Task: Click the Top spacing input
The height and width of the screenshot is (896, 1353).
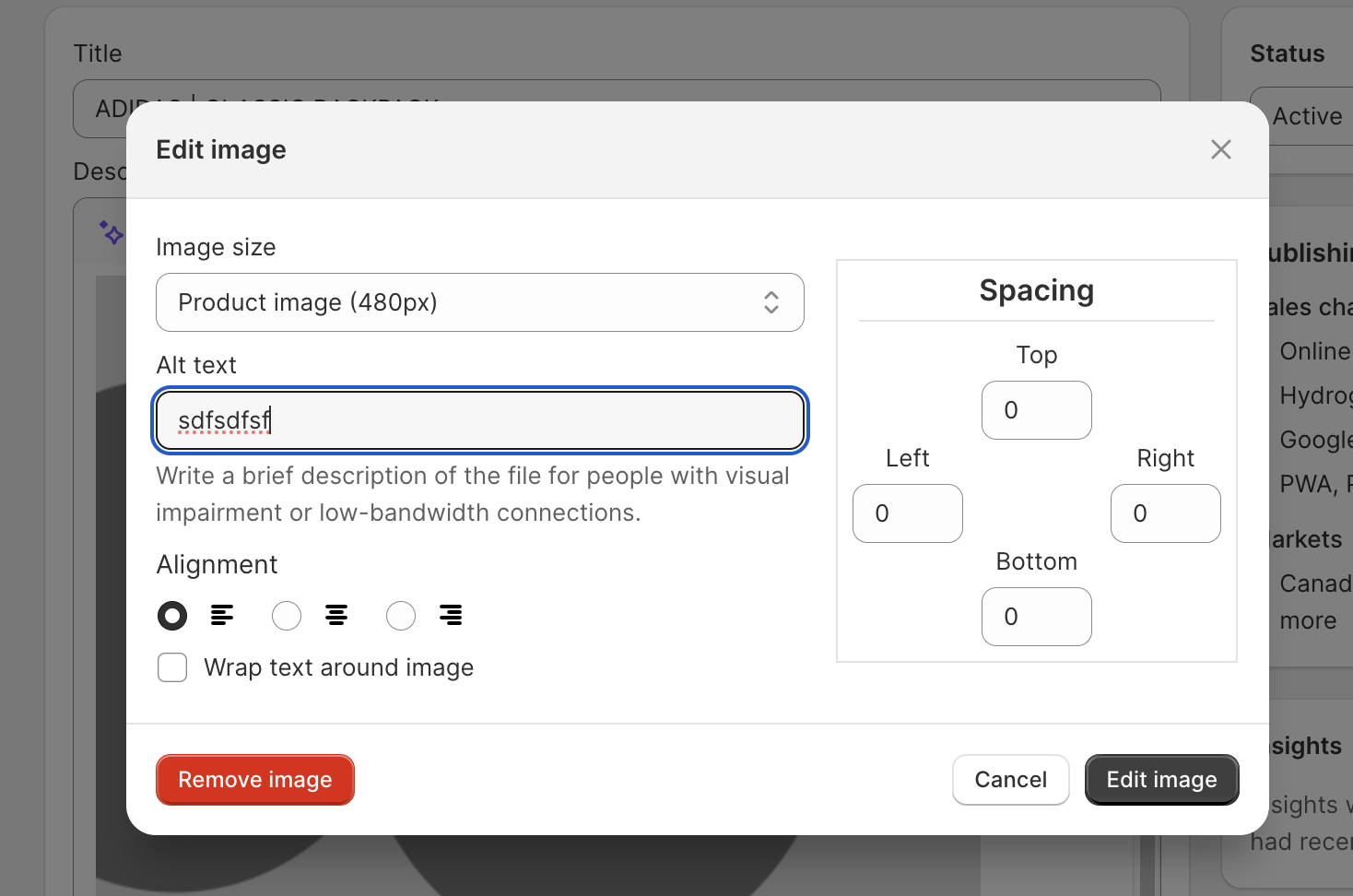Action: pos(1037,410)
